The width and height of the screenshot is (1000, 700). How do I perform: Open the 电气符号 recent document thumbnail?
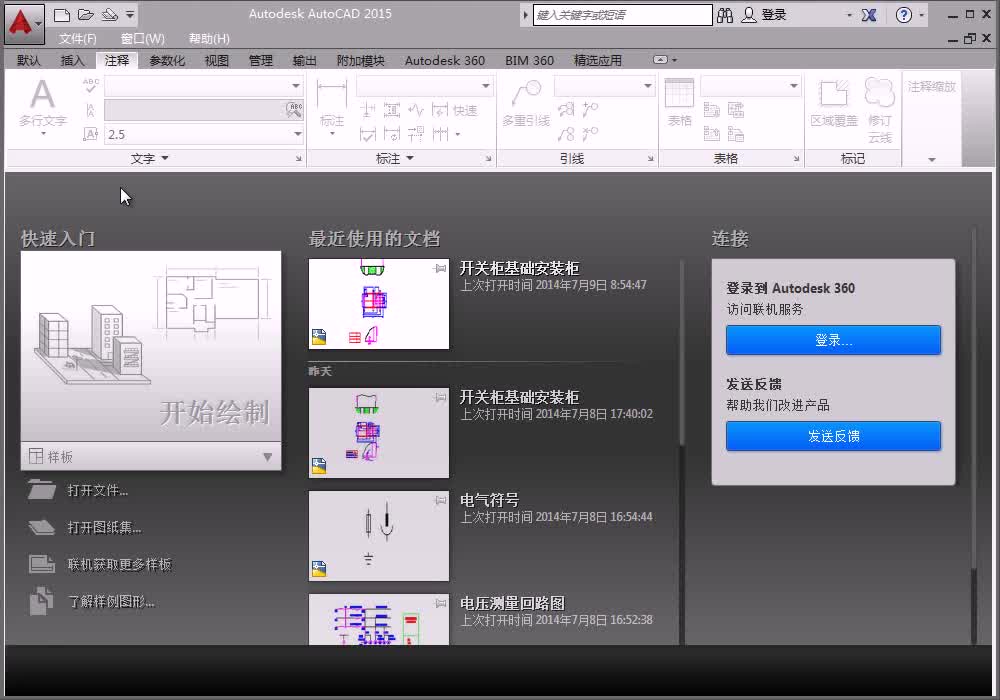[x=379, y=536]
